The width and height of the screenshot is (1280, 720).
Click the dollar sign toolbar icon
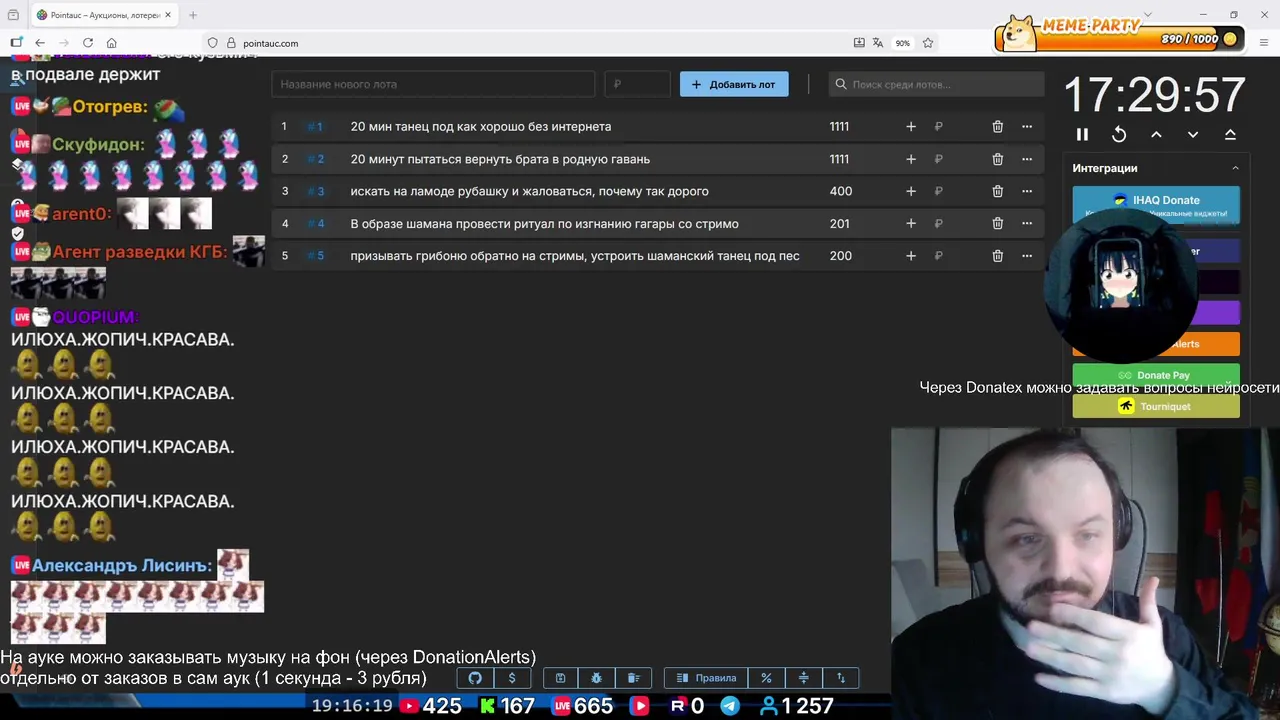(x=512, y=678)
